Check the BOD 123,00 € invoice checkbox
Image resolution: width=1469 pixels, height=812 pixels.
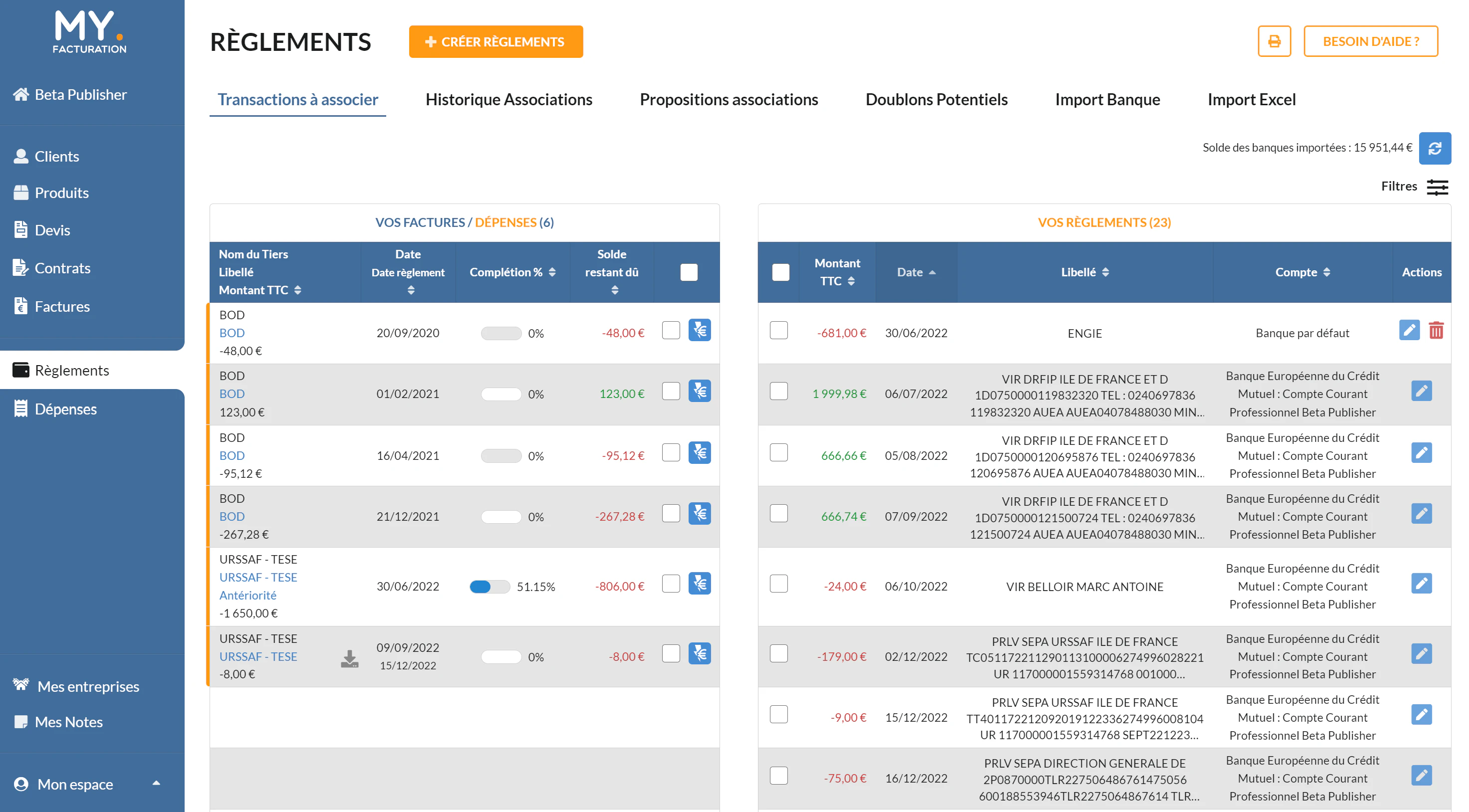coord(671,391)
